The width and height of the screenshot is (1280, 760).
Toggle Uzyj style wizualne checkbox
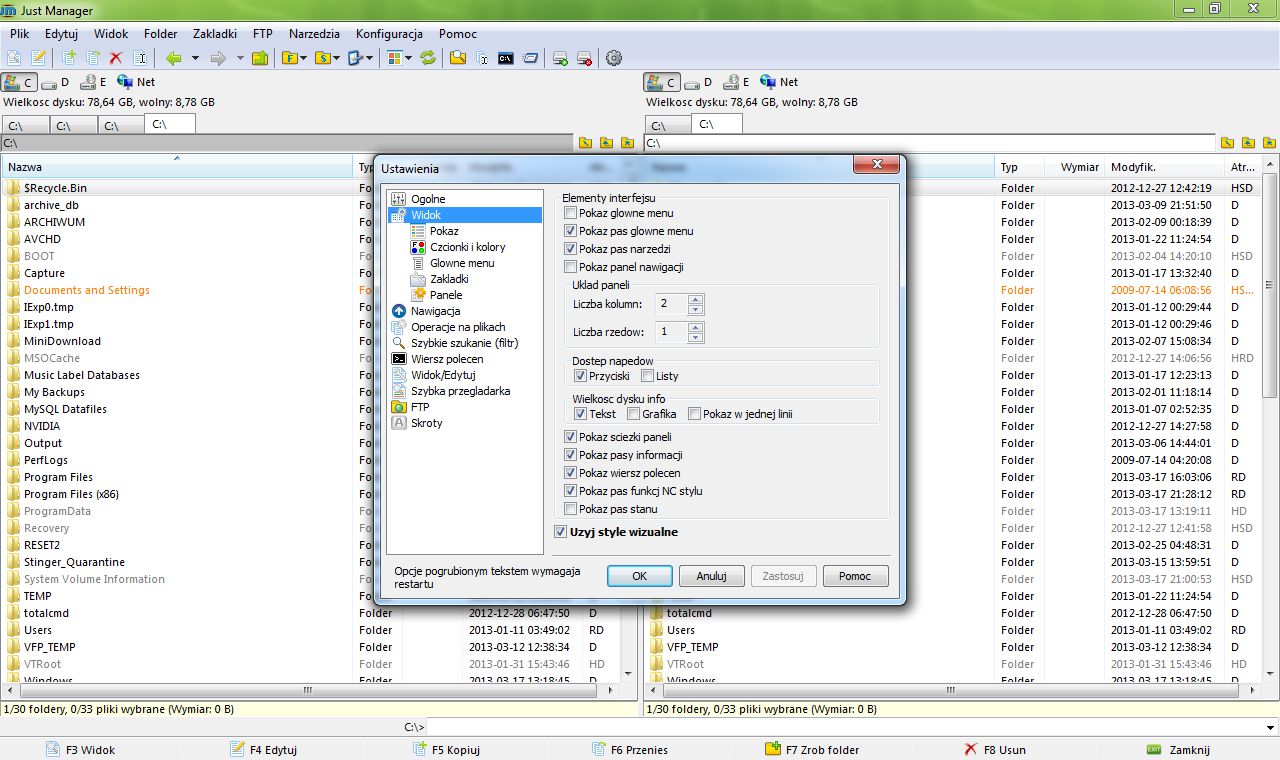coord(561,532)
